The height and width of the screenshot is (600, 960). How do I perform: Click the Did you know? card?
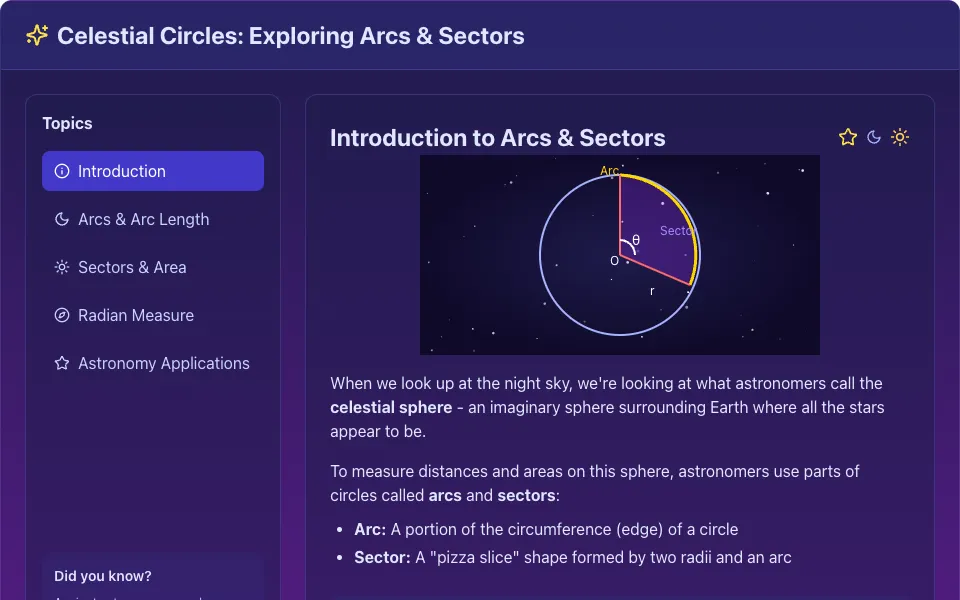(x=153, y=576)
